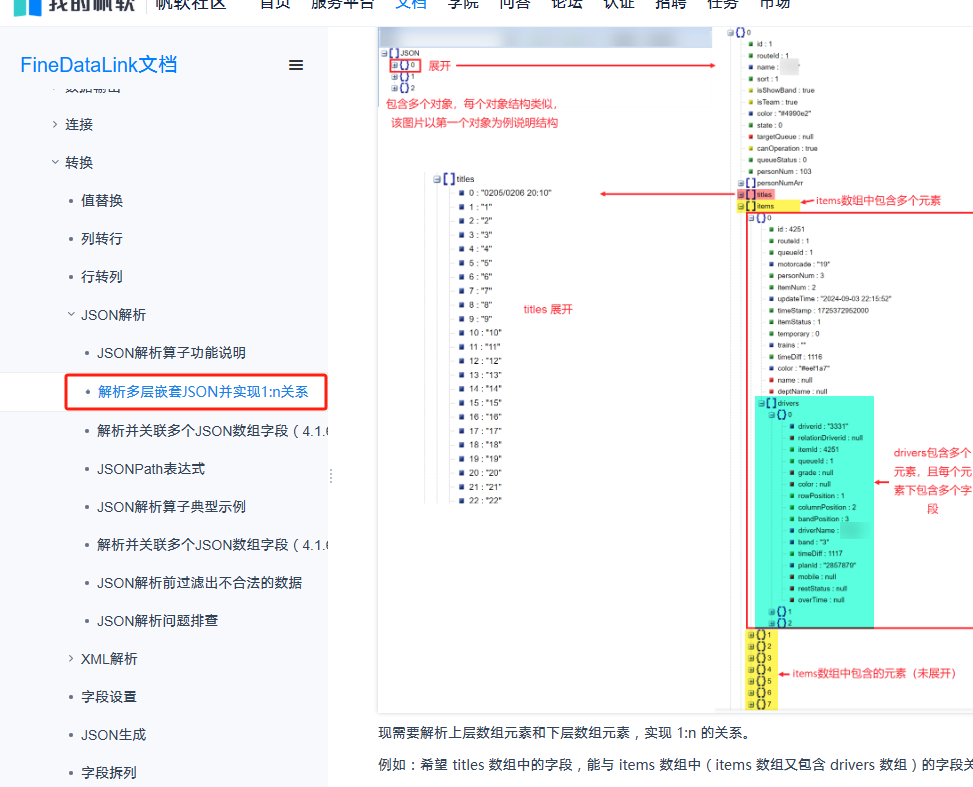This screenshot has height=787, width=973.
Task: Open the 列转行 doc page
Action: [x=102, y=238]
